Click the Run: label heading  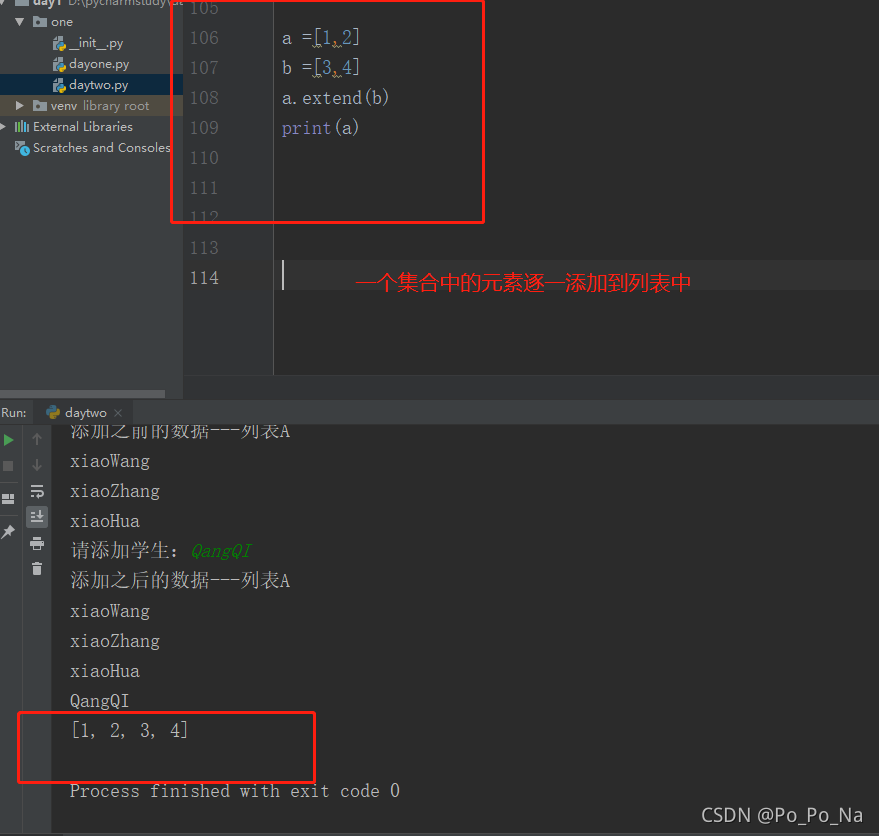(14, 411)
